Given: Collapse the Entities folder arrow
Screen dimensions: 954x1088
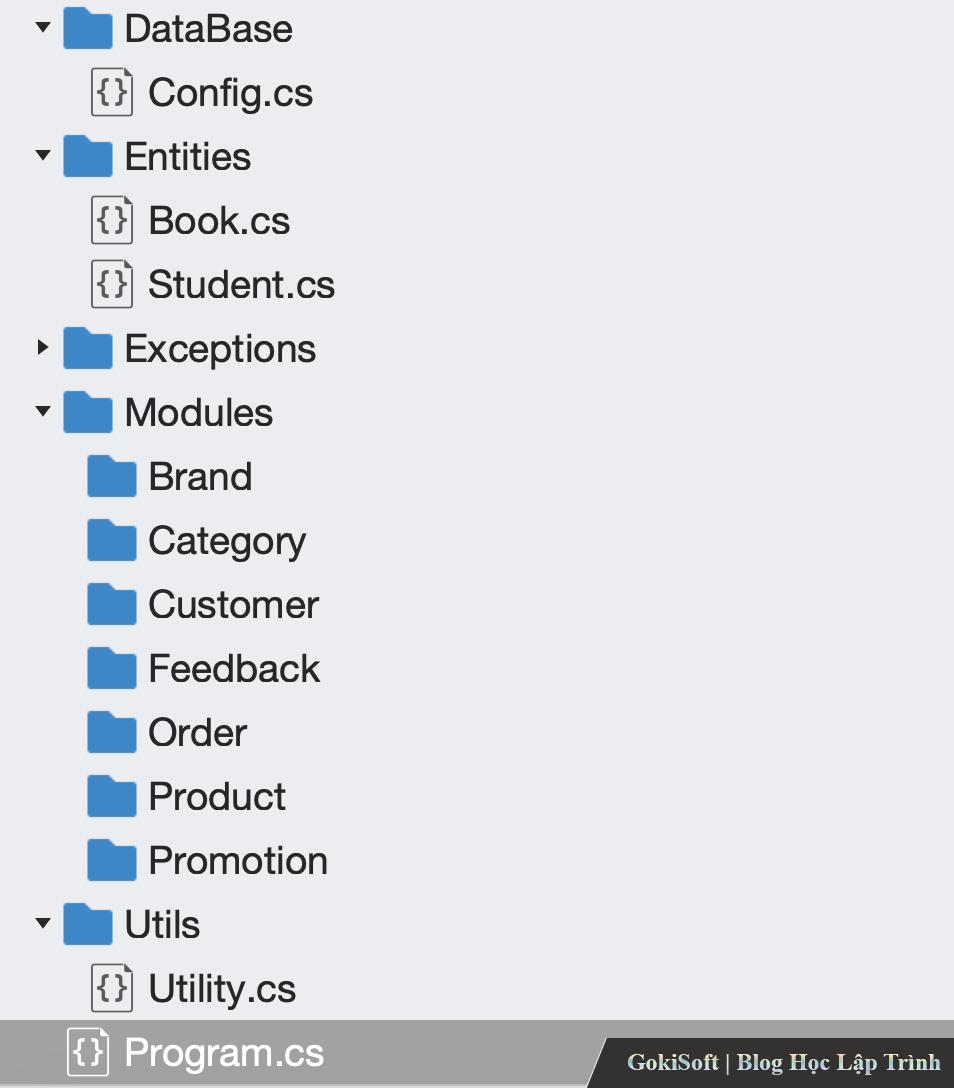Looking at the screenshot, I should 42,155.
